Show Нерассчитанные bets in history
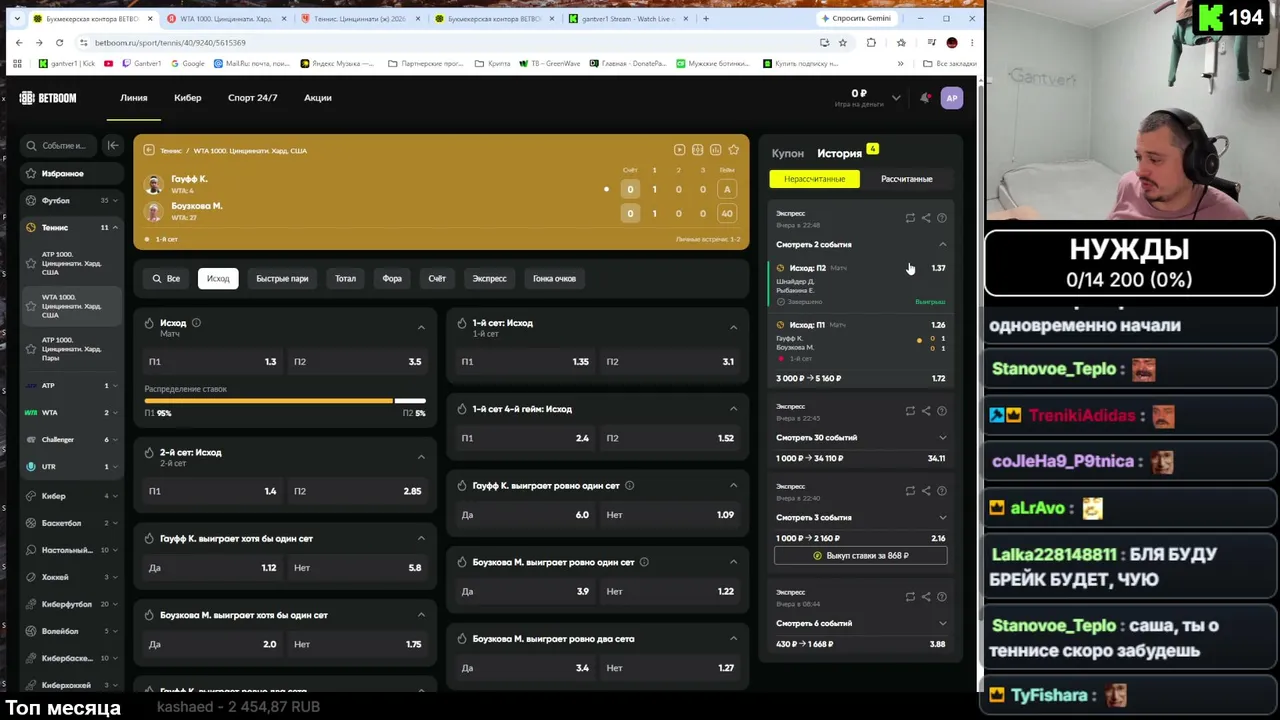 click(x=815, y=179)
